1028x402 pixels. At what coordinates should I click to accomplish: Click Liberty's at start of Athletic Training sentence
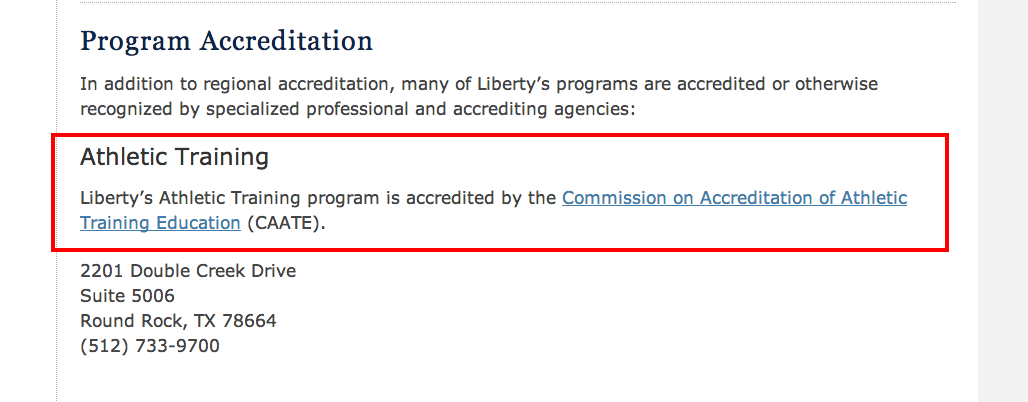(117, 198)
